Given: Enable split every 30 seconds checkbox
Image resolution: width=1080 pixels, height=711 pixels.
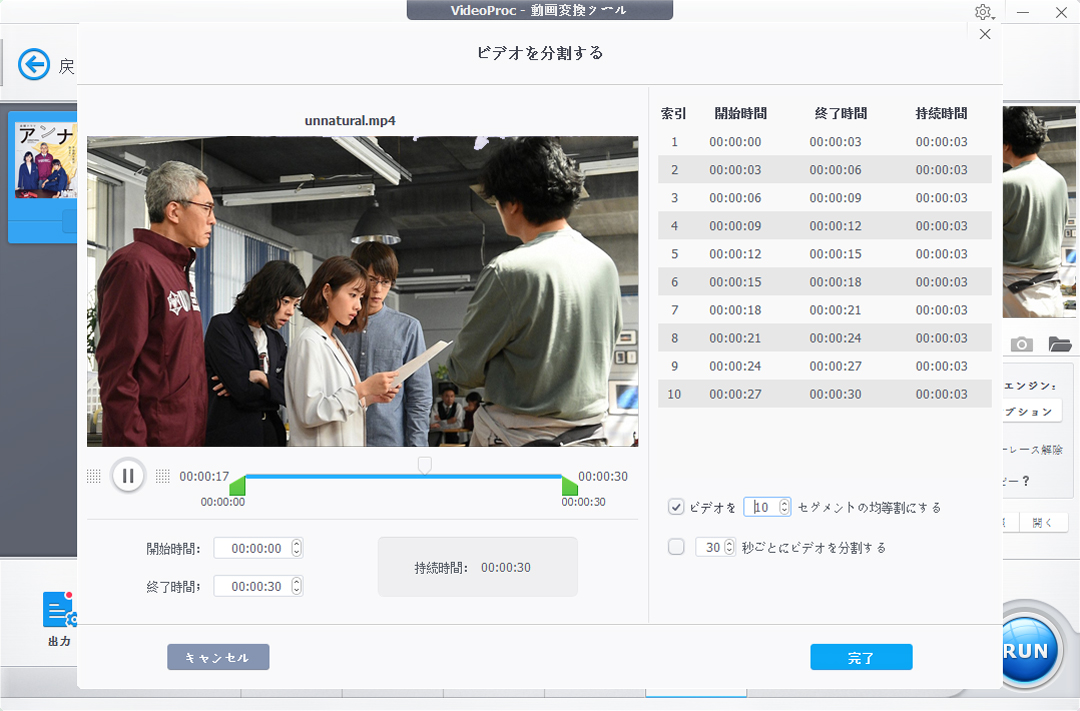Looking at the screenshot, I should point(676,547).
